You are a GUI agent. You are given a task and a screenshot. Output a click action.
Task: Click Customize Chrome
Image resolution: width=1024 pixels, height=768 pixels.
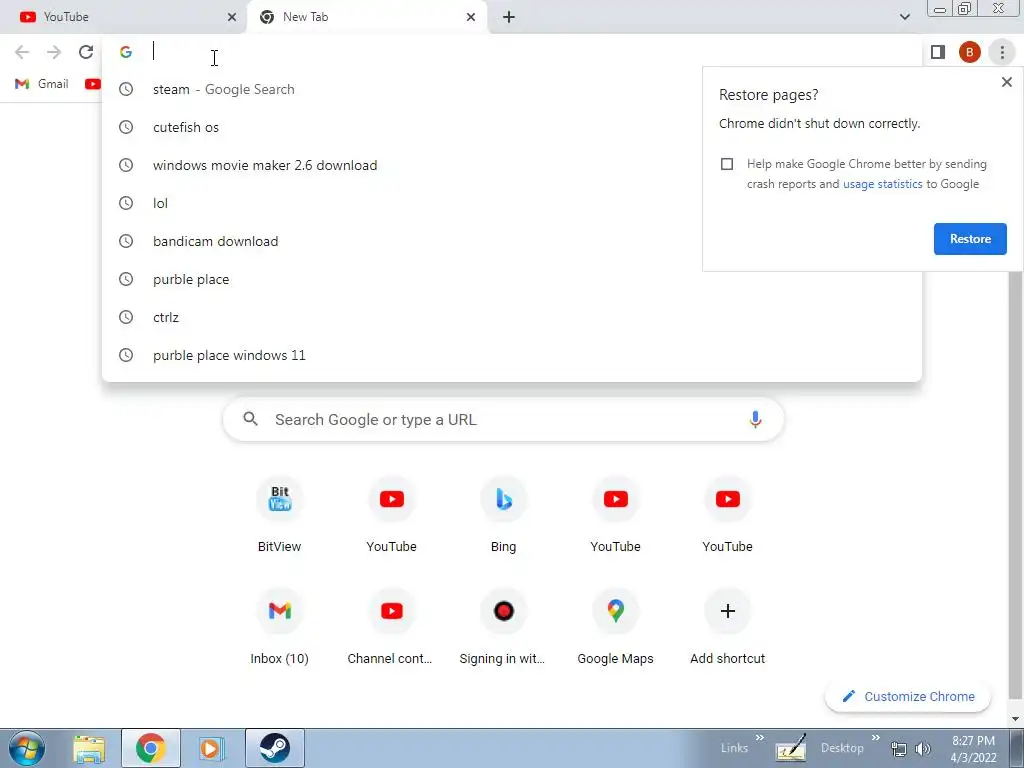[908, 696]
